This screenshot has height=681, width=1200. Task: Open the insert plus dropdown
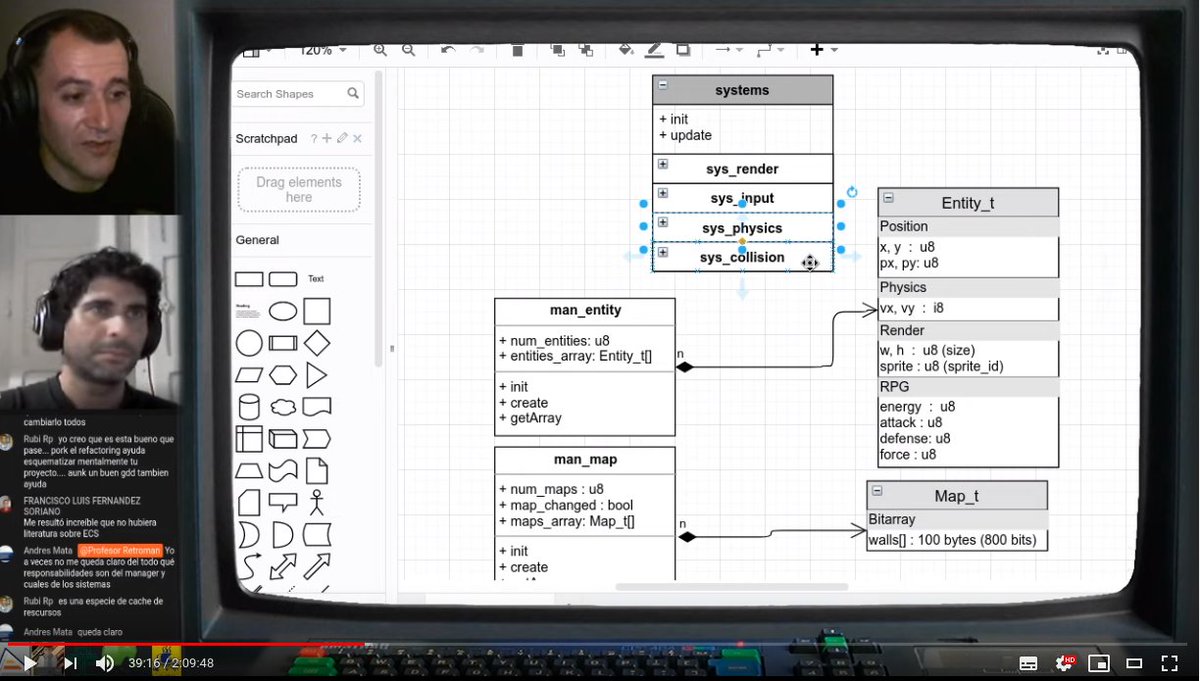click(x=823, y=50)
